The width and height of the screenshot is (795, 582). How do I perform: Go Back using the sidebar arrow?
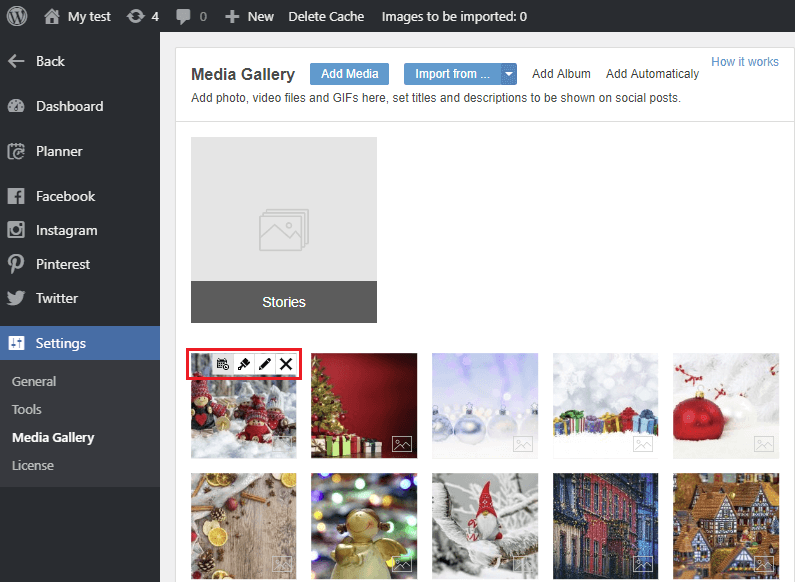click(x=36, y=61)
